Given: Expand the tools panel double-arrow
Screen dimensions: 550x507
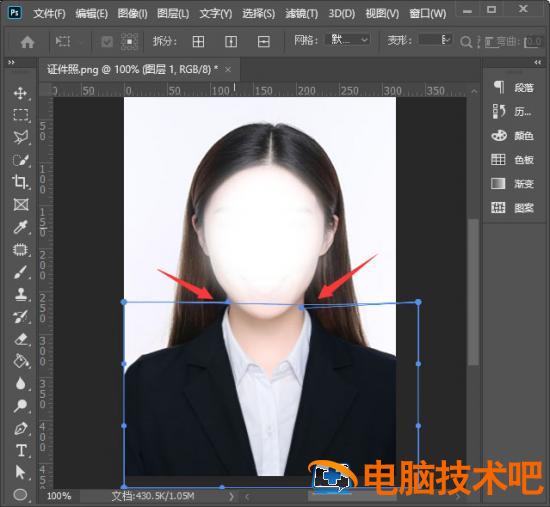Looking at the screenshot, I should (x=12, y=62).
